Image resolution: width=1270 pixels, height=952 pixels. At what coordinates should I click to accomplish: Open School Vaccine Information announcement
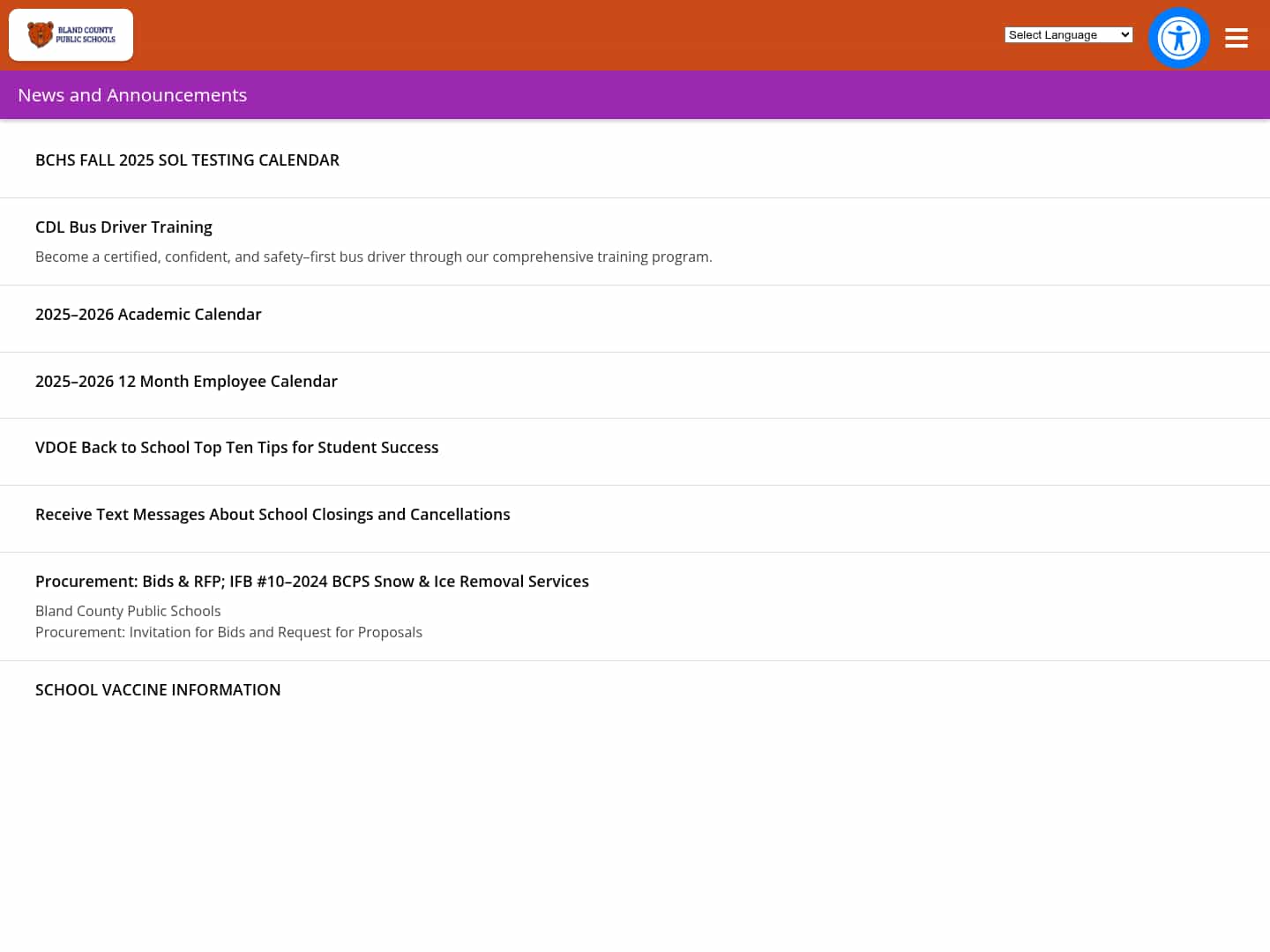158,690
